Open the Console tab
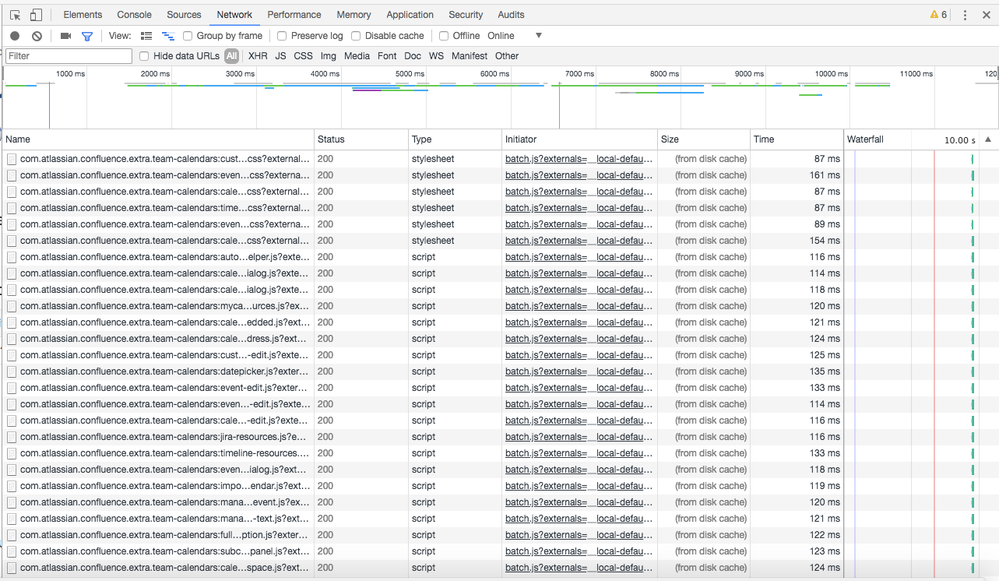This screenshot has height=581, width=999. tap(134, 15)
